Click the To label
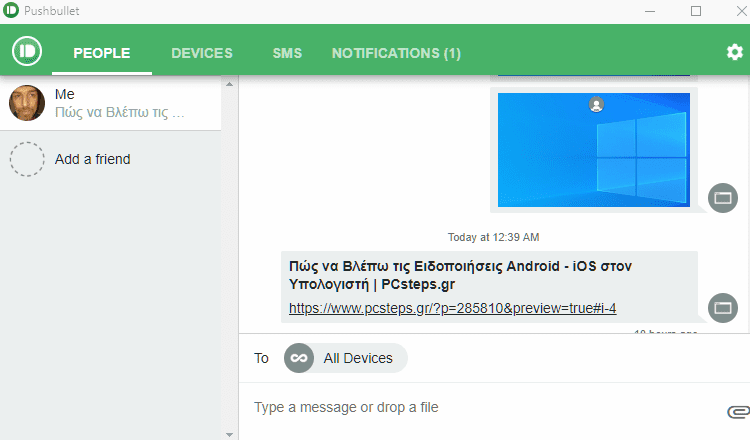Viewport: 750px width, 440px height. [x=261, y=358]
